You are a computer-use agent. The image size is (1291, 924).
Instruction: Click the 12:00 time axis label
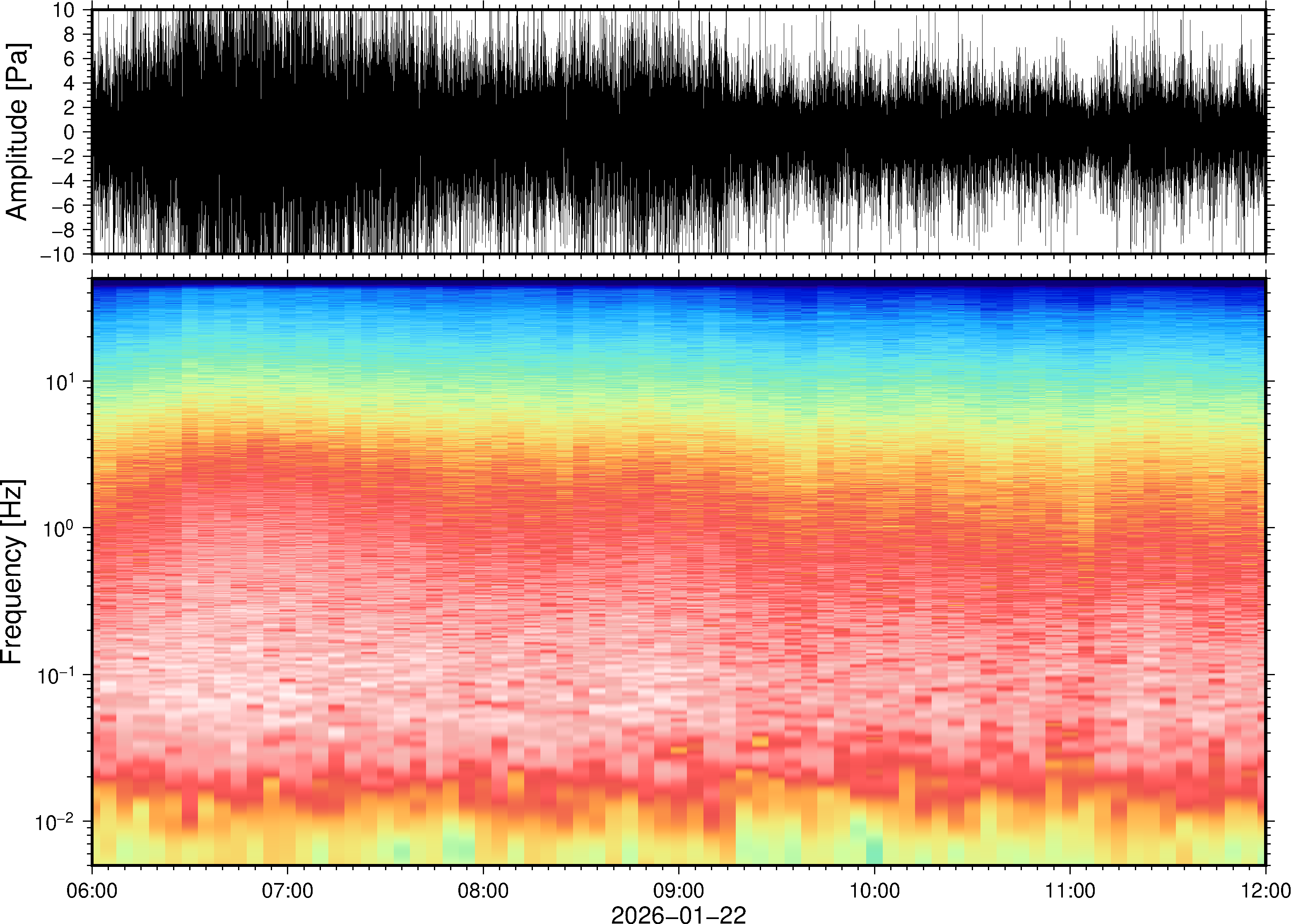(x=1265, y=890)
